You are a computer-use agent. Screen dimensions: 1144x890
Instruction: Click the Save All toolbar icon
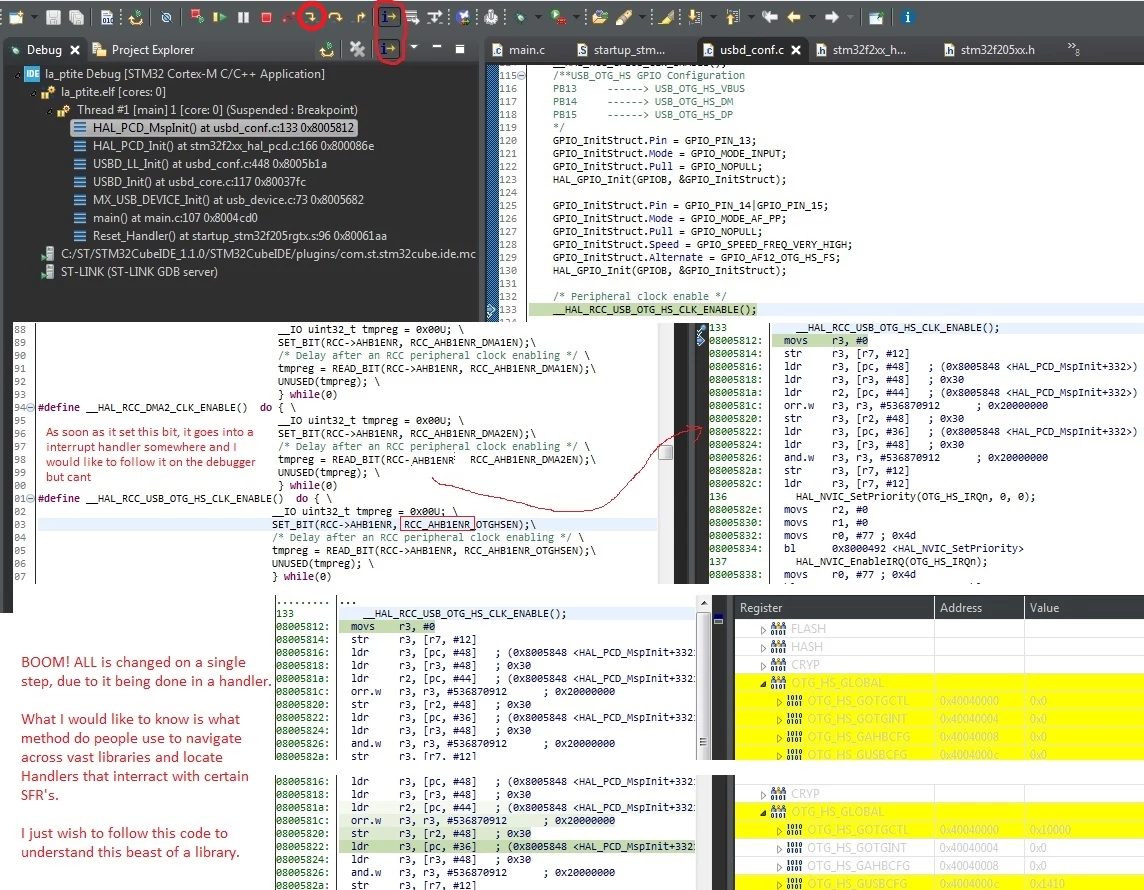point(76,17)
